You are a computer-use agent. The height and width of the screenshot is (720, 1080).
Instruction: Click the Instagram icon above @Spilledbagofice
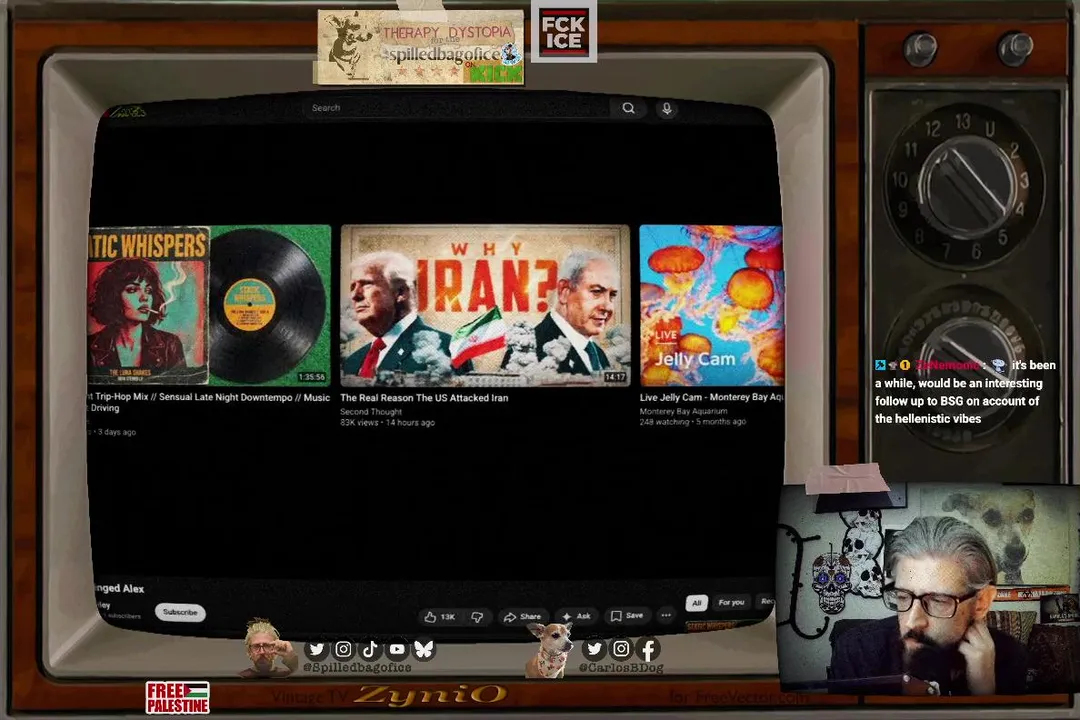[344, 649]
